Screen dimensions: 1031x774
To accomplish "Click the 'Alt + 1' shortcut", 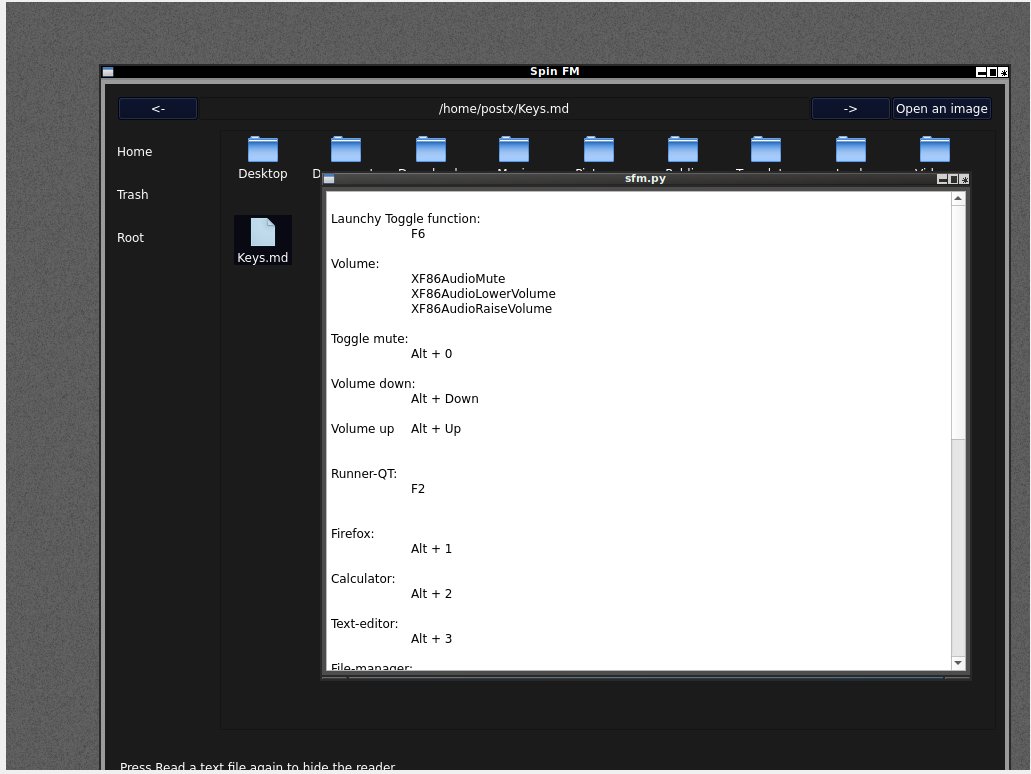I will [x=431, y=549].
